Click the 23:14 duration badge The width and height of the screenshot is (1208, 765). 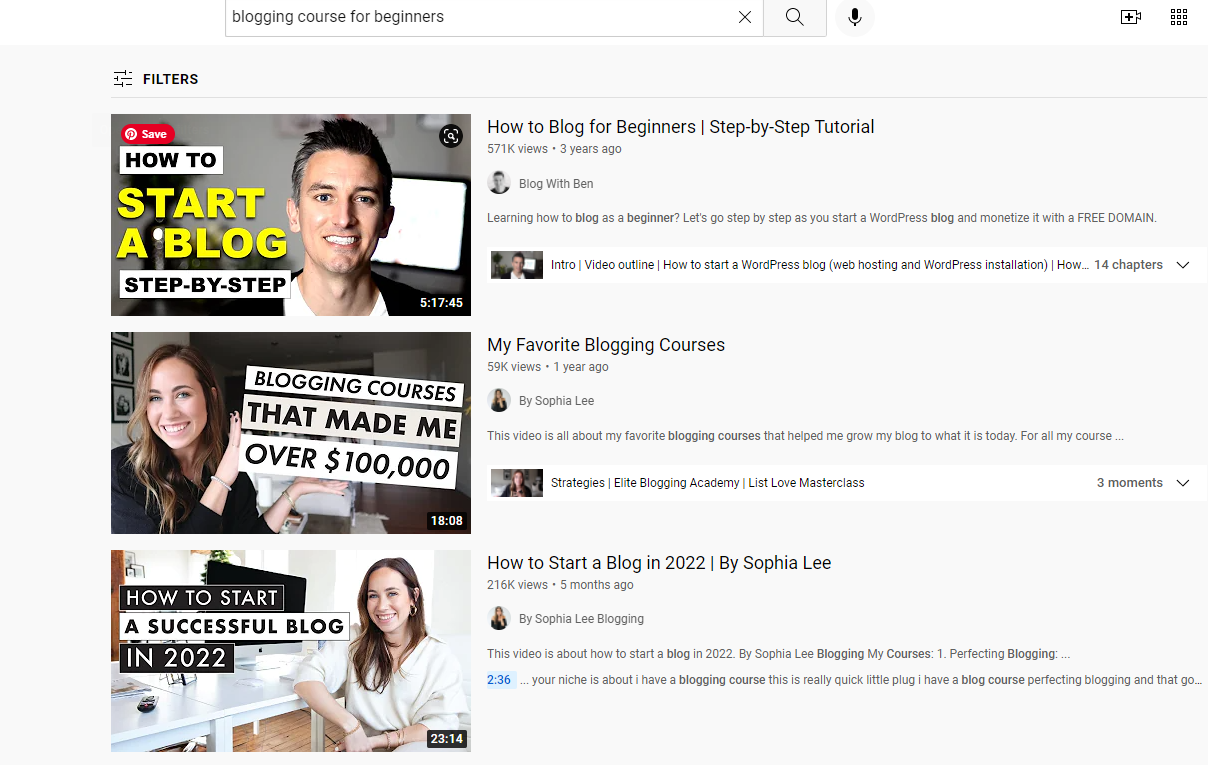(447, 738)
